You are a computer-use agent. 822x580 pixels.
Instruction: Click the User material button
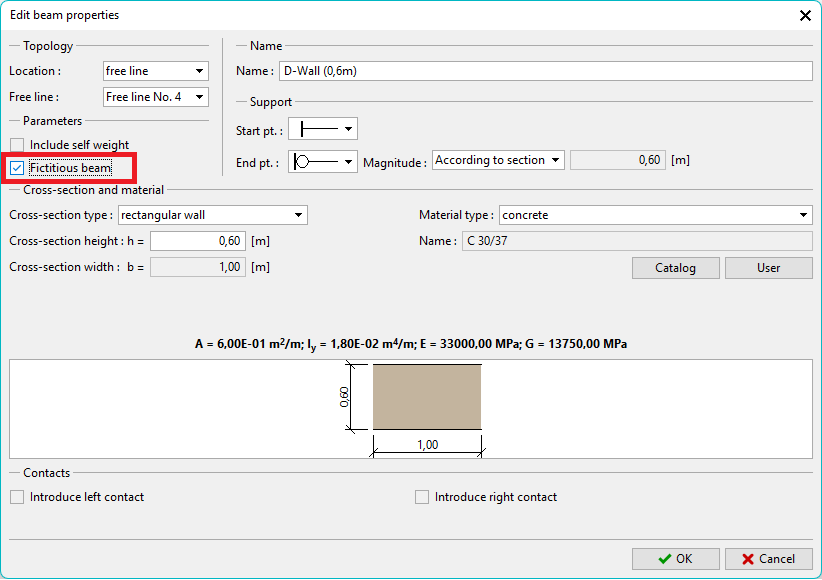[x=768, y=268]
